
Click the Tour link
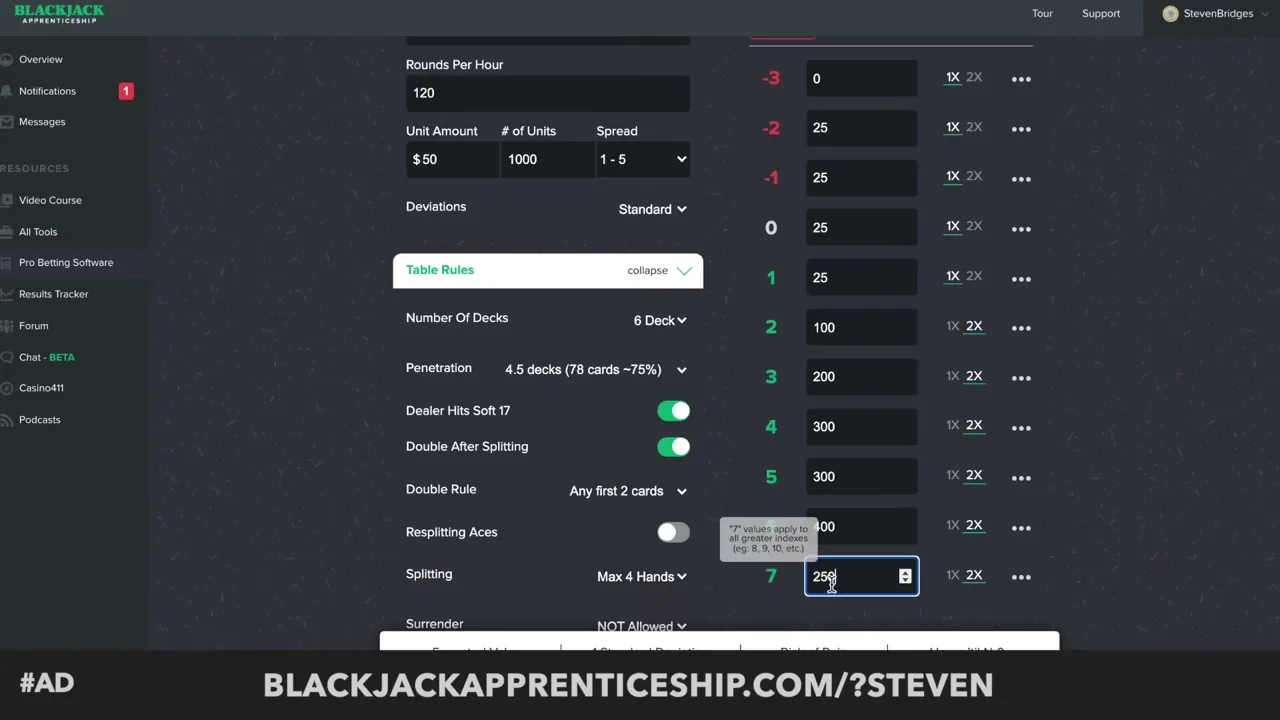(x=1042, y=14)
